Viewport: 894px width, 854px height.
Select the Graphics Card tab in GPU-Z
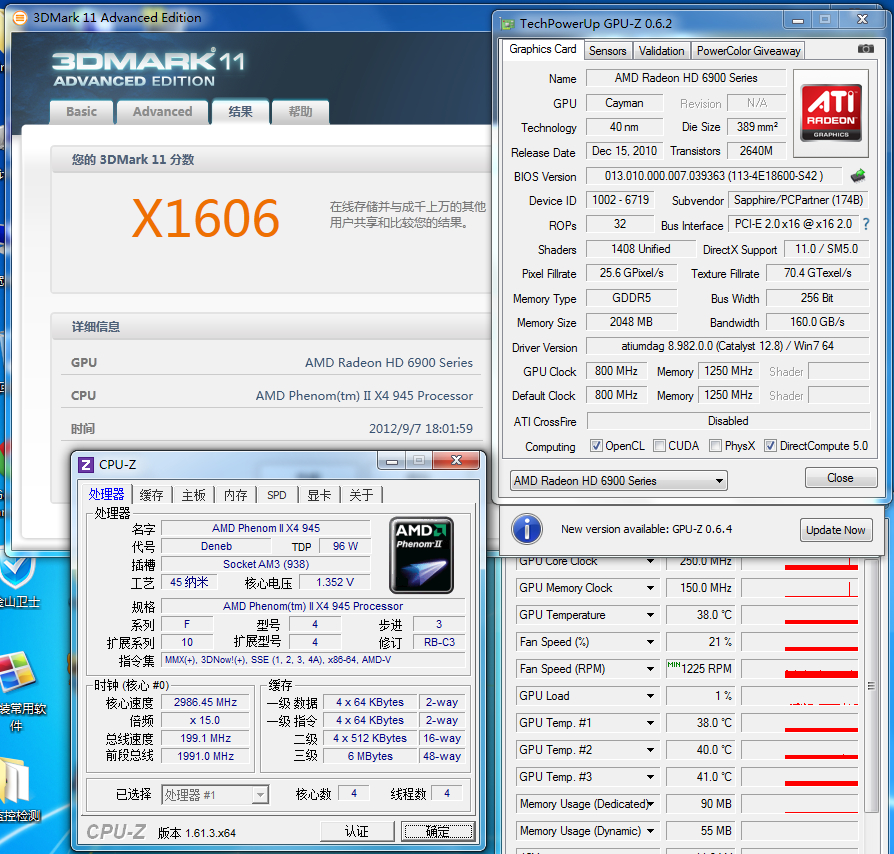coord(543,49)
